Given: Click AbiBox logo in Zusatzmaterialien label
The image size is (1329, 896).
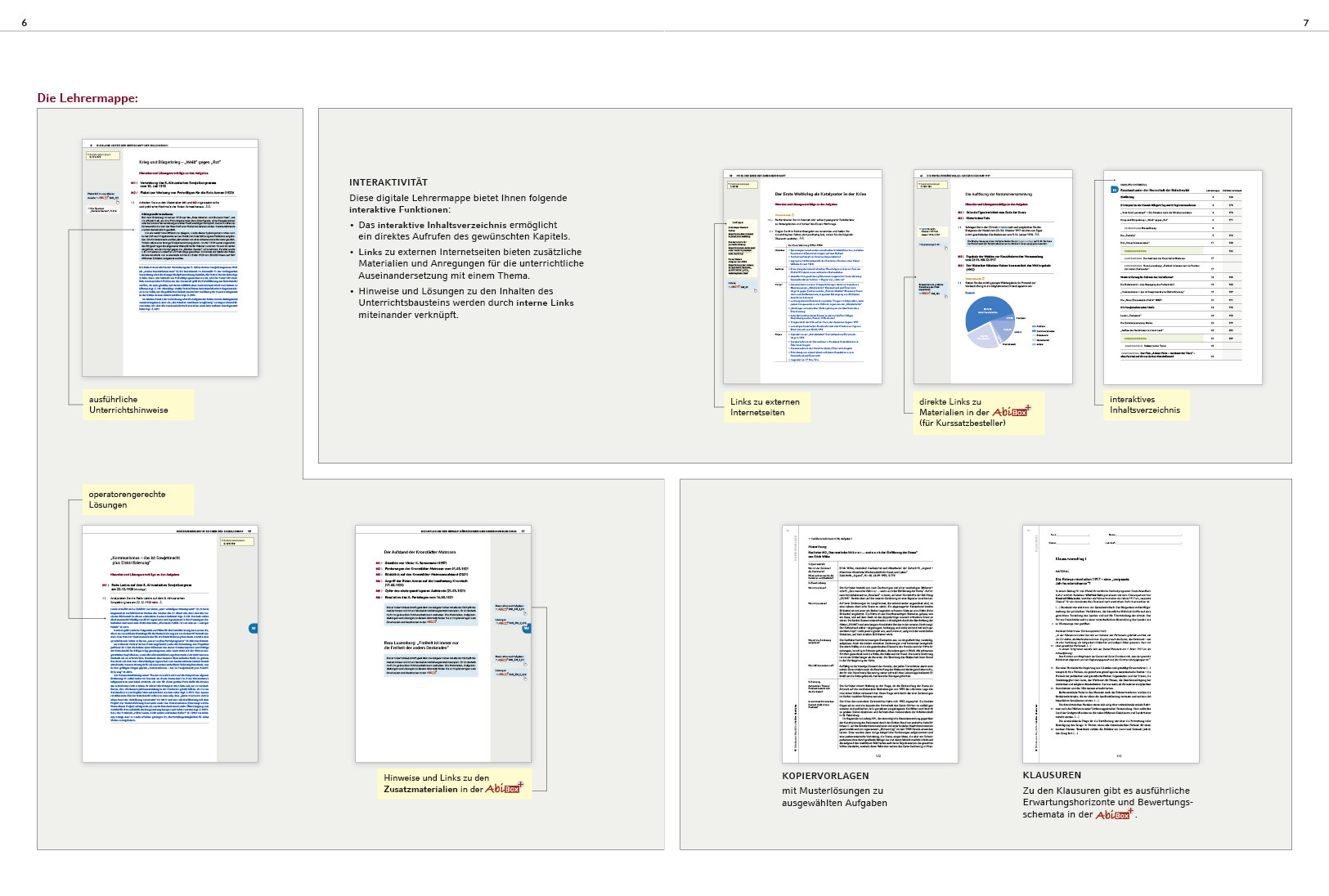Looking at the screenshot, I should coord(505,789).
